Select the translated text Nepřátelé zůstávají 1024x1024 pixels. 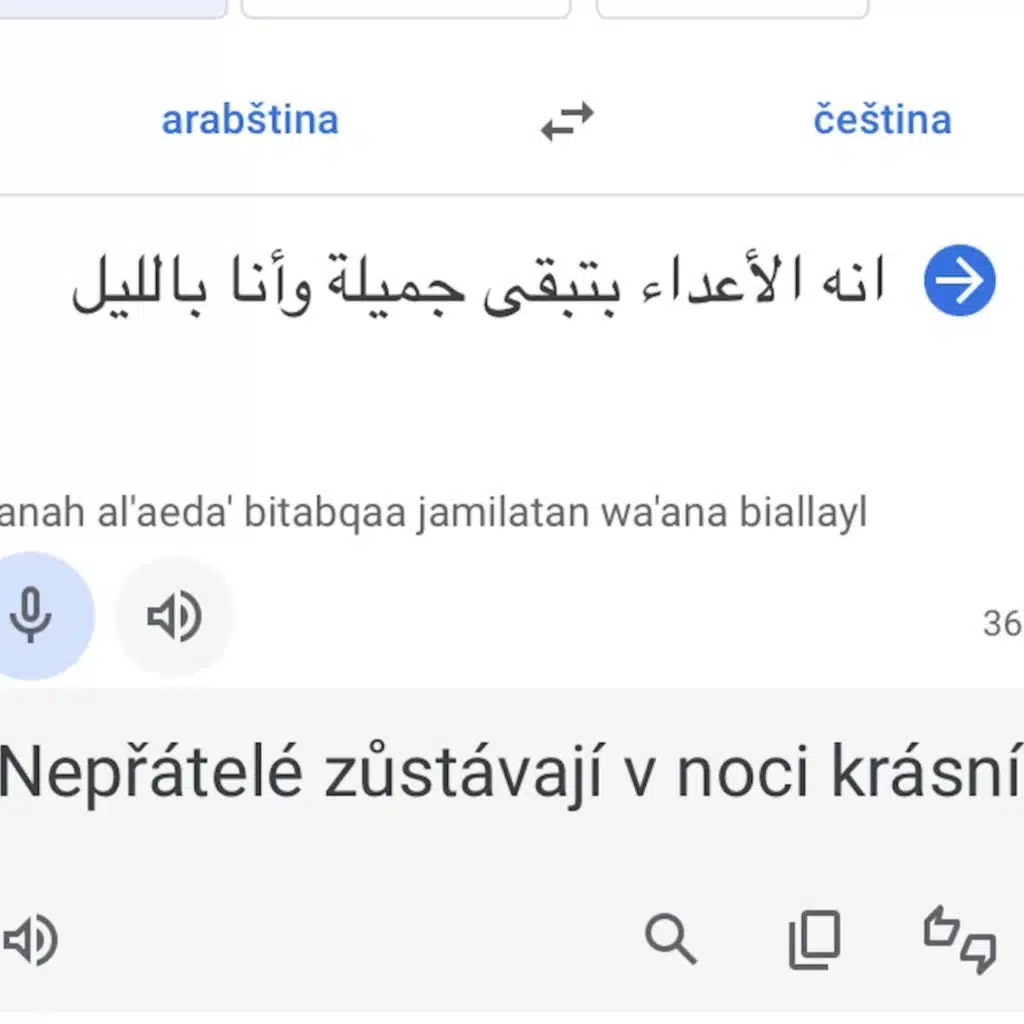point(302,771)
